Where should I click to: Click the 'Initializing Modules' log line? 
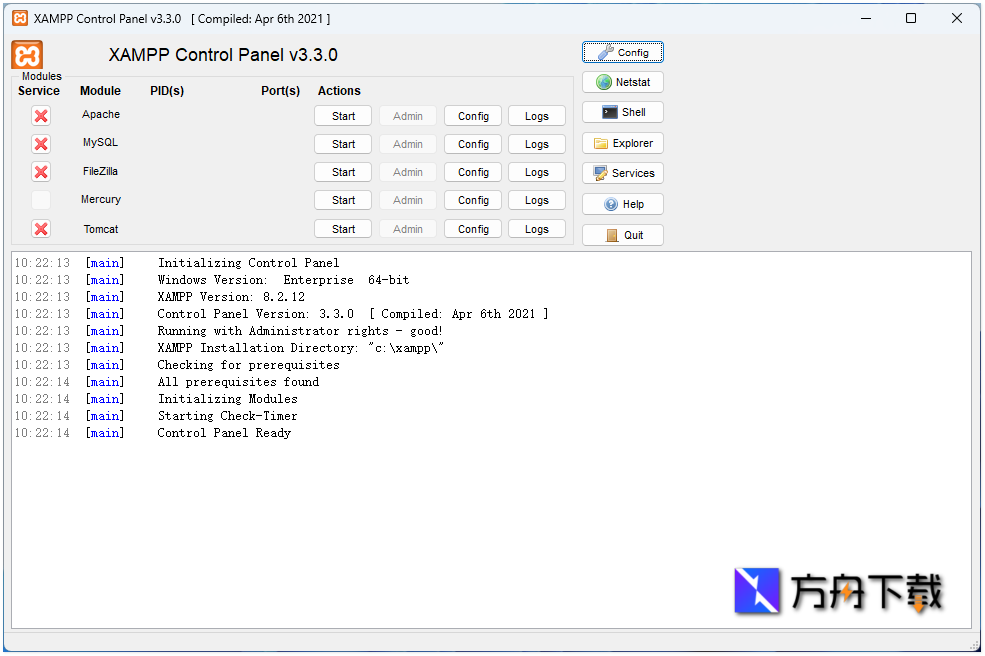(x=227, y=398)
